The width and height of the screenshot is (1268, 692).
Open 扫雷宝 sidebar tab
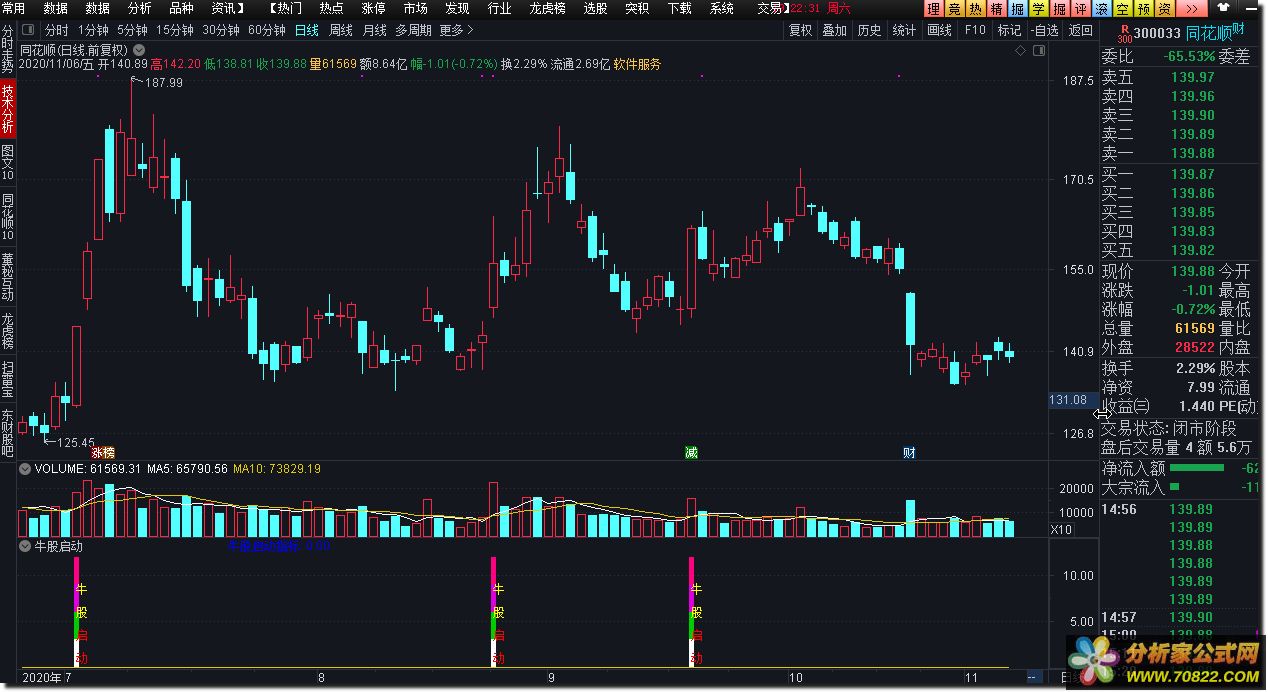point(8,379)
